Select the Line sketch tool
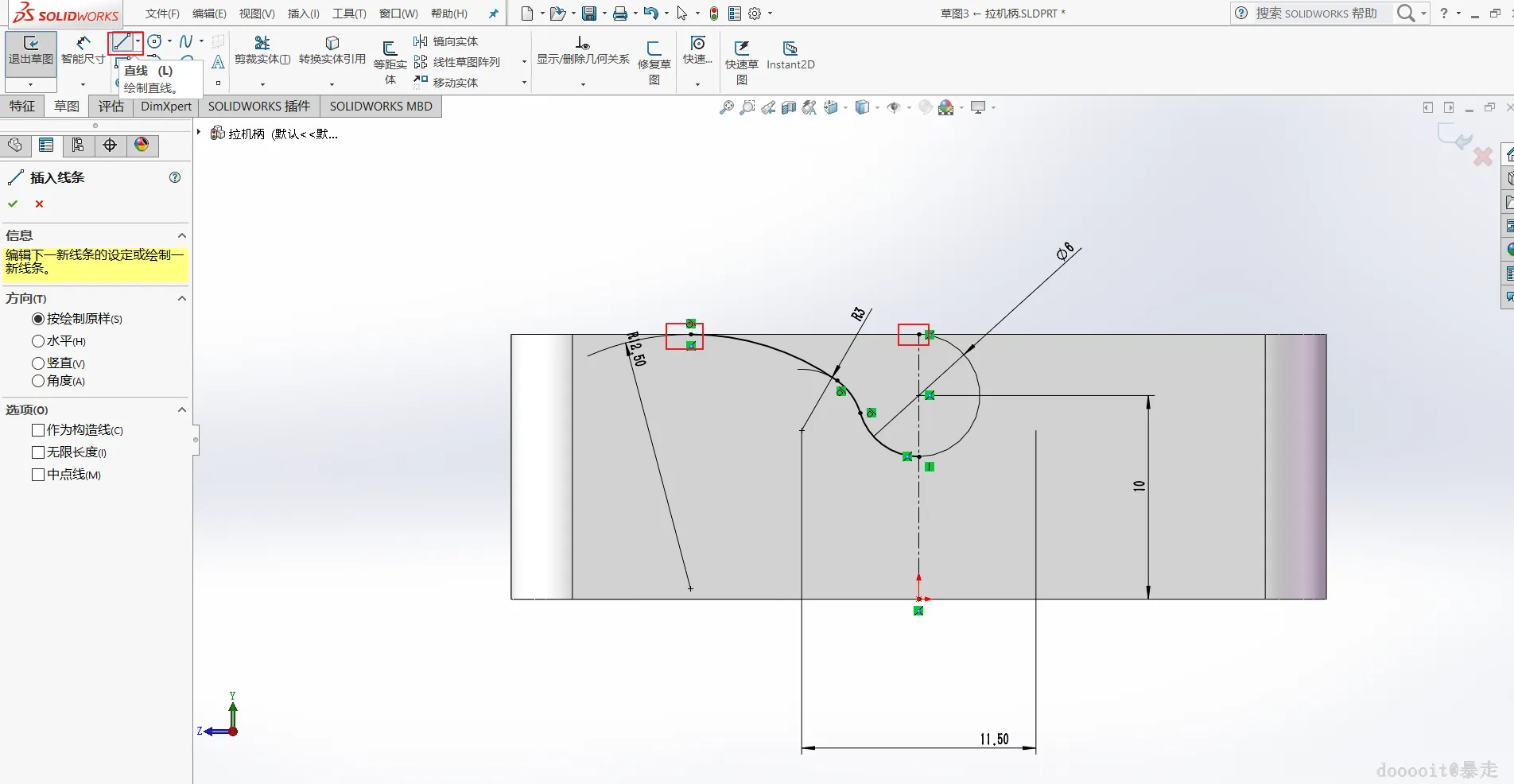Viewport: 1514px width, 784px height. tap(122, 42)
